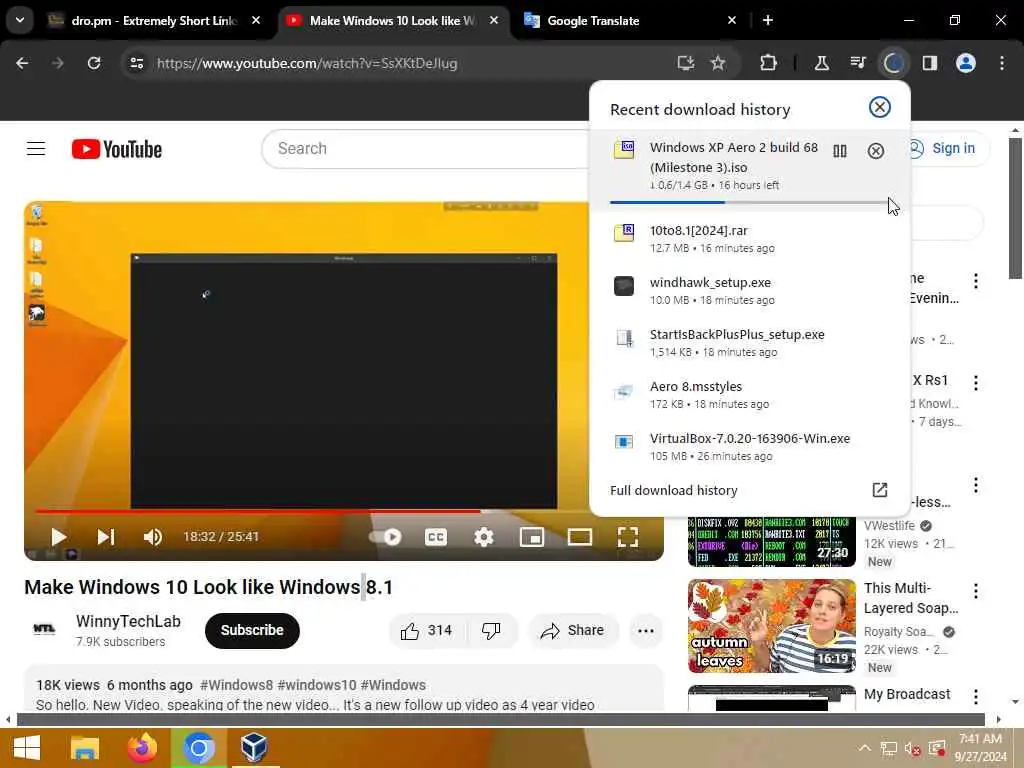
Task: Click the Windows XP Aero iso file icon
Action: coord(624,149)
